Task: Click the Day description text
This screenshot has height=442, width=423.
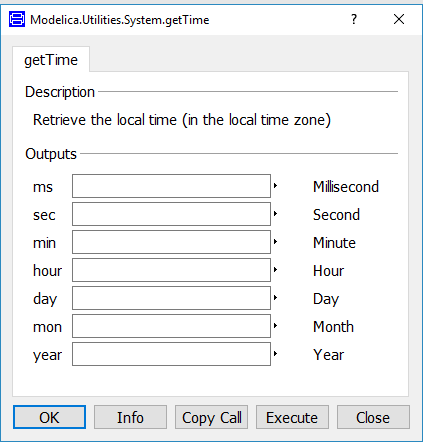Action: tap(326, 299)
